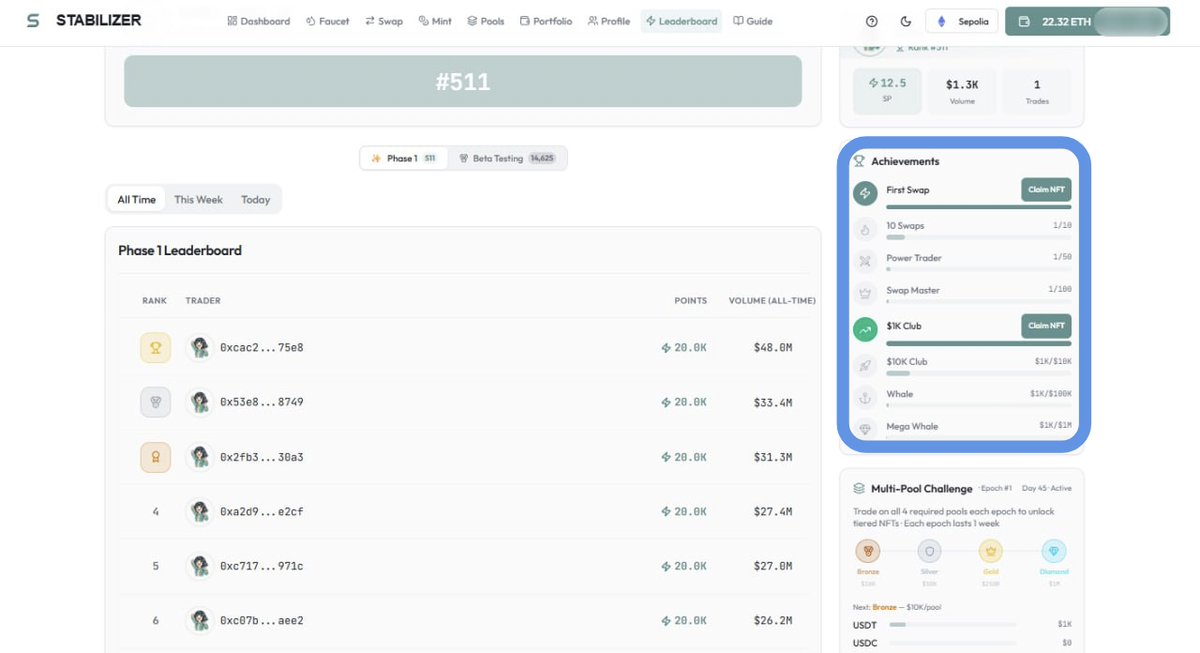Click avatar of trader 0xc07b...aee2
This screenshot has height=653, width=1200.
coord(200,620)
